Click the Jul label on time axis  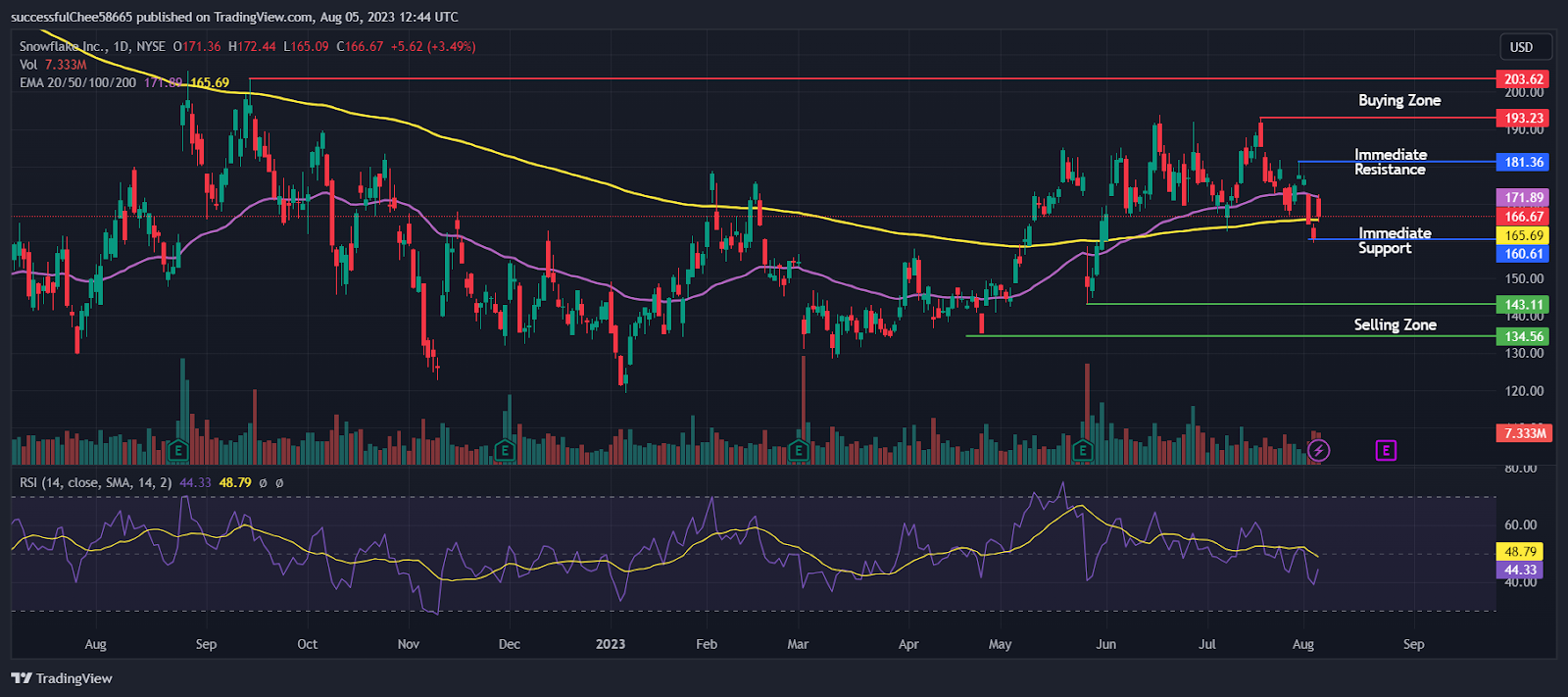(1207, 644)
